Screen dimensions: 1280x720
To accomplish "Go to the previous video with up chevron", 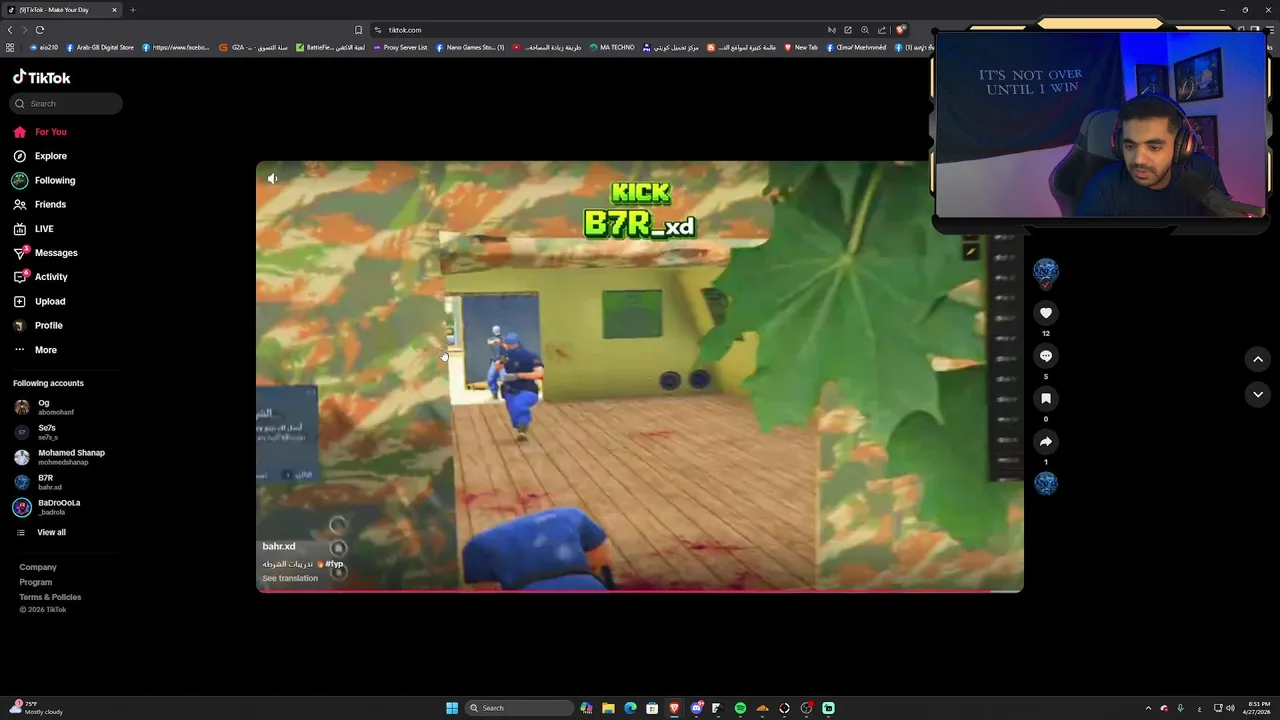I will (1258, 359).
